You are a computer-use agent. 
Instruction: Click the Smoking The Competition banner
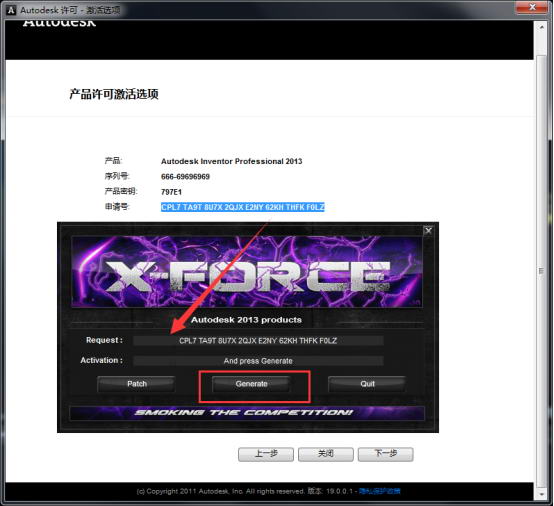click(x=247, y=413)
